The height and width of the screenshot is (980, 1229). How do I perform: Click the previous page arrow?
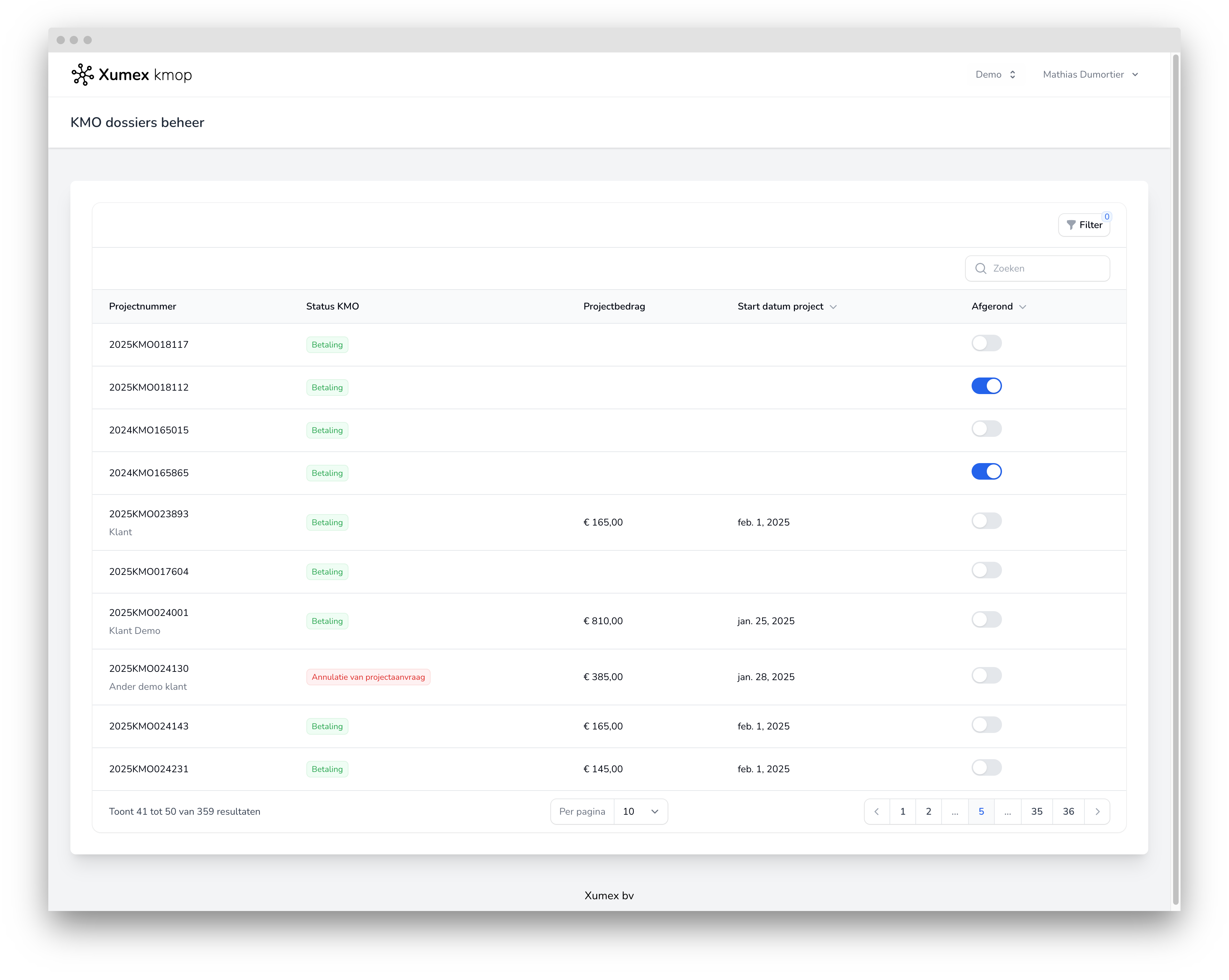tap(877, 811)
